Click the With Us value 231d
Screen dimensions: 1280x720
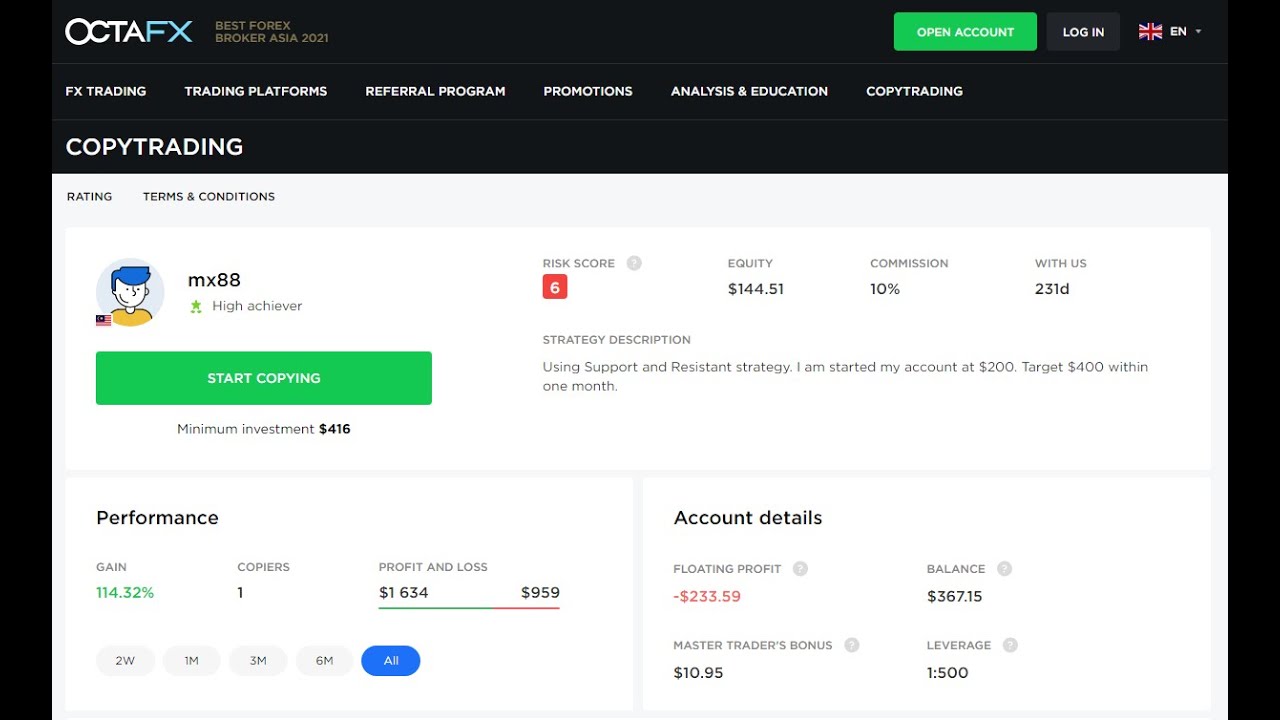(1052, 289)
